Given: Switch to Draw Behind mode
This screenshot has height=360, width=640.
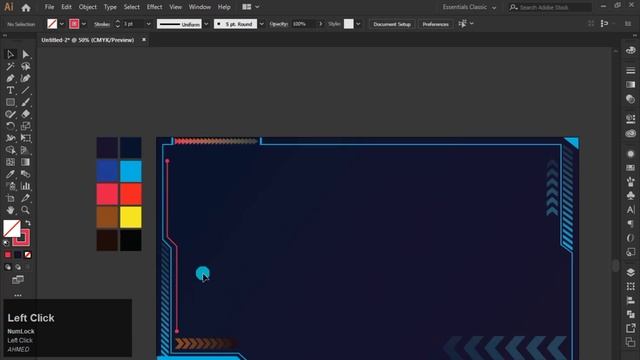Looking at the screenshot, I should click(18, 267).
